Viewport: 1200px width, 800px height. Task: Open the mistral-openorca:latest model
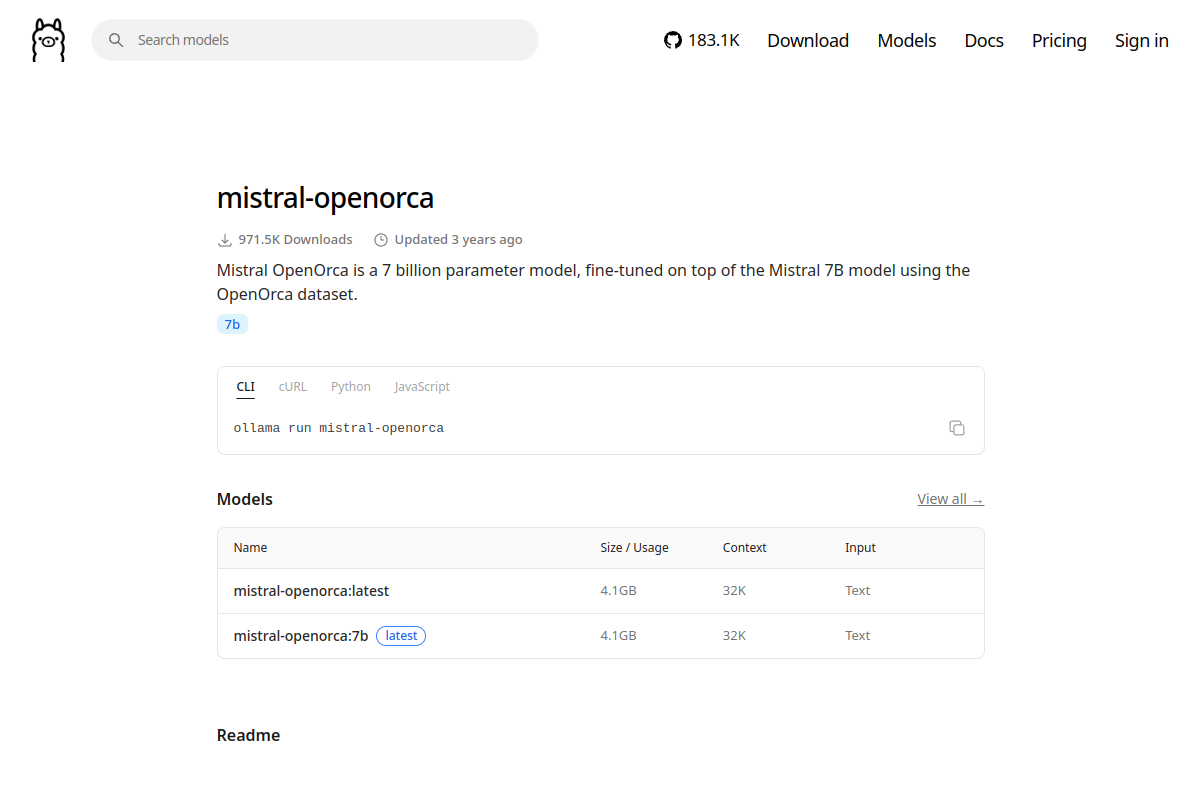click(311, 591)
